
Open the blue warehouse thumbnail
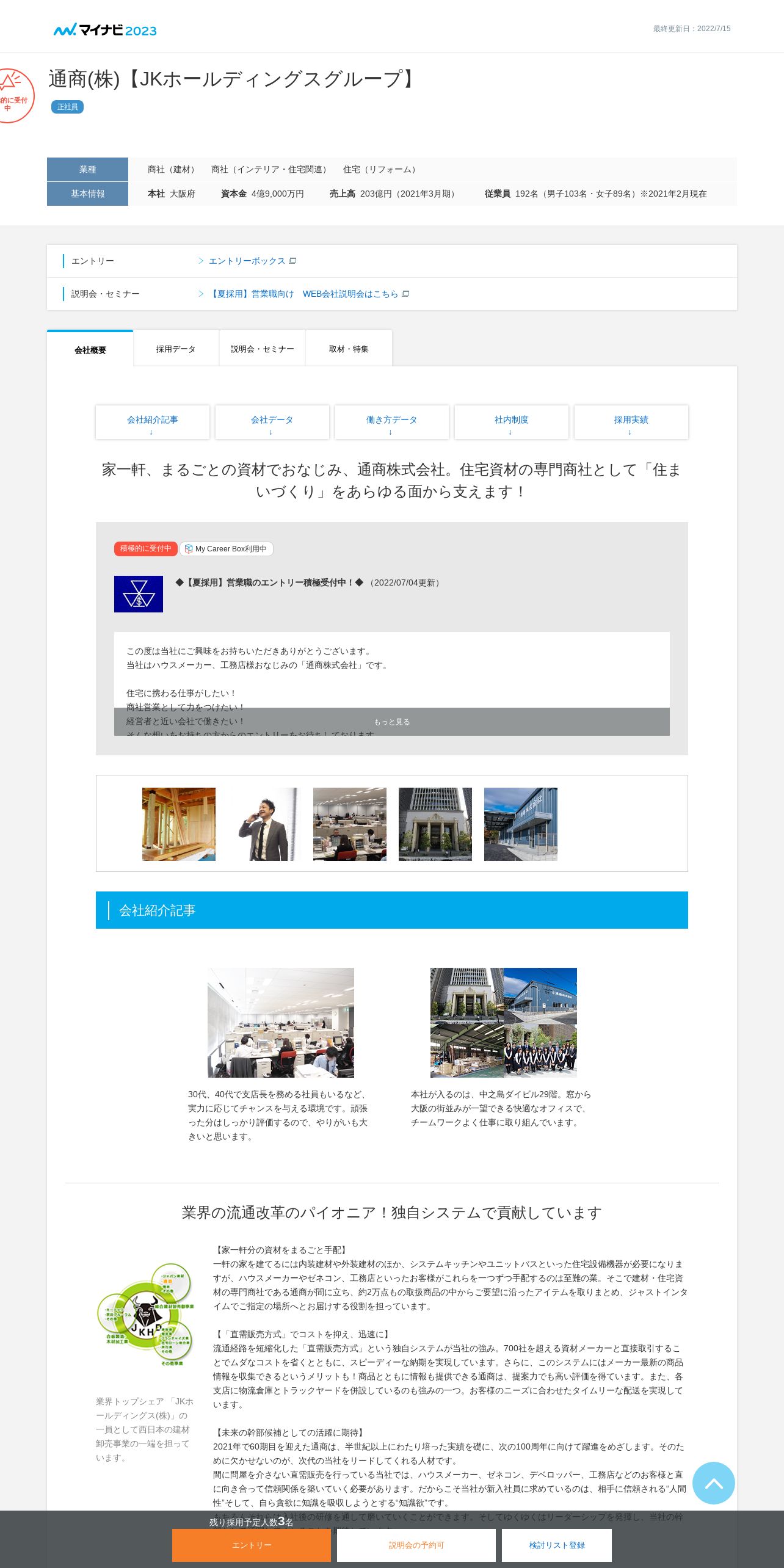[521, 824]
